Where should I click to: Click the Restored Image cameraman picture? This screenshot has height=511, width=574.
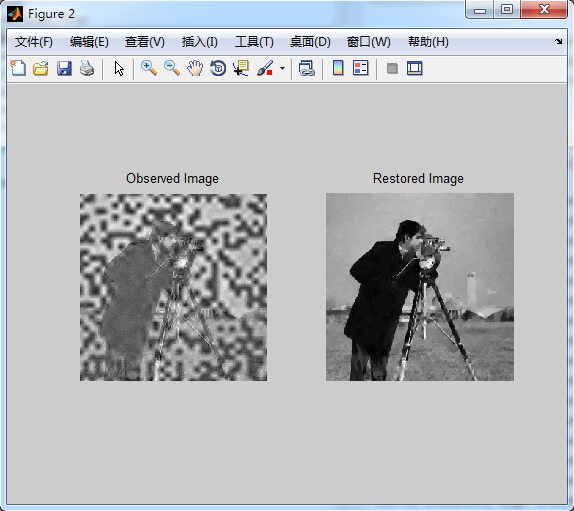pyautogui.click(x=420, y=287)
